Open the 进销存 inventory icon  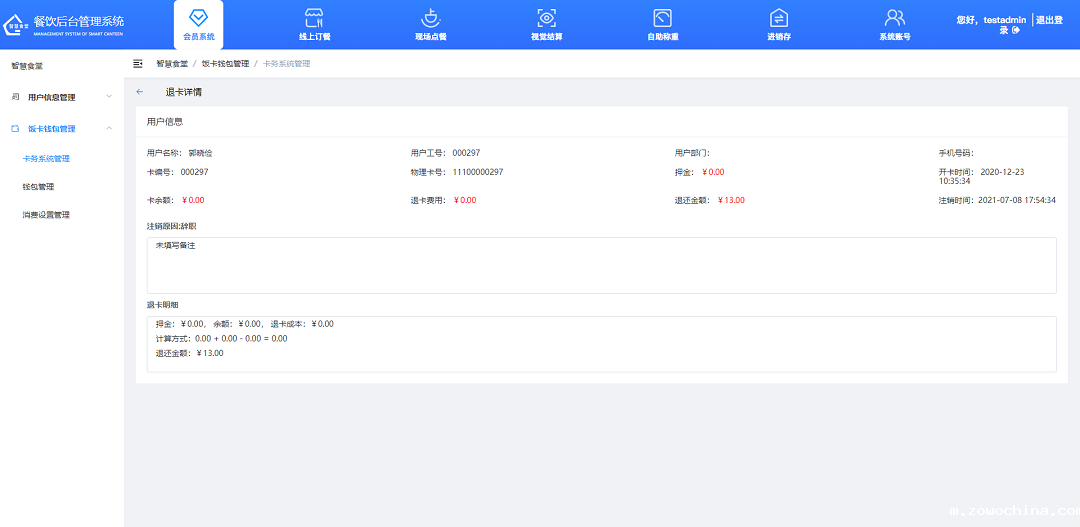778,19
